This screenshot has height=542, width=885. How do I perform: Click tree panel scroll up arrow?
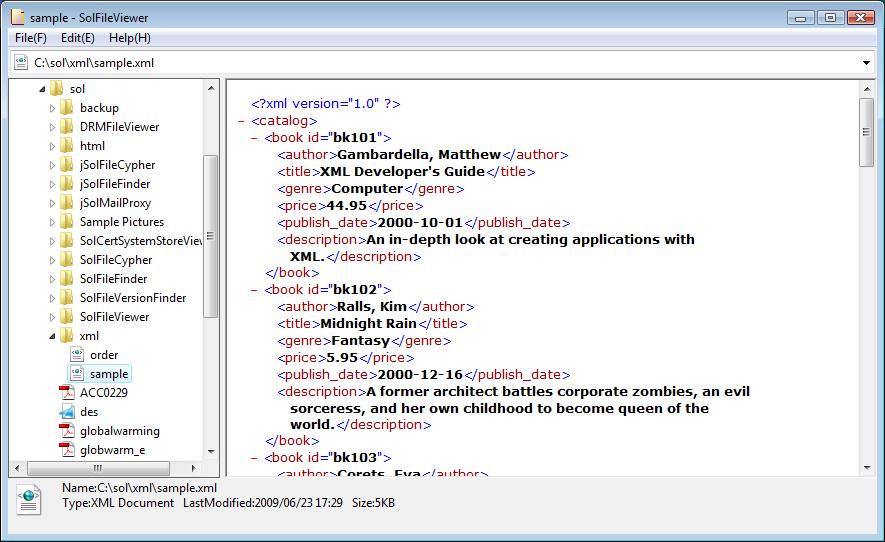click(x=211, y=88)
